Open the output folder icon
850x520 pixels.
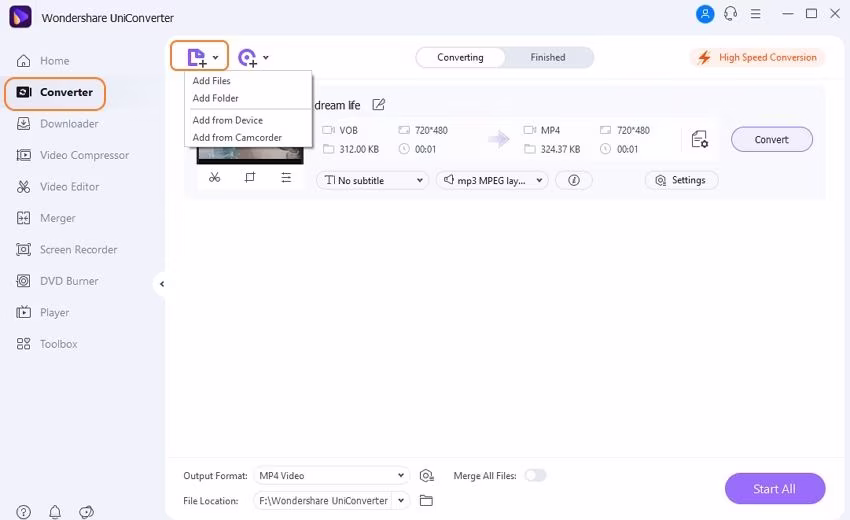point(426,500)
